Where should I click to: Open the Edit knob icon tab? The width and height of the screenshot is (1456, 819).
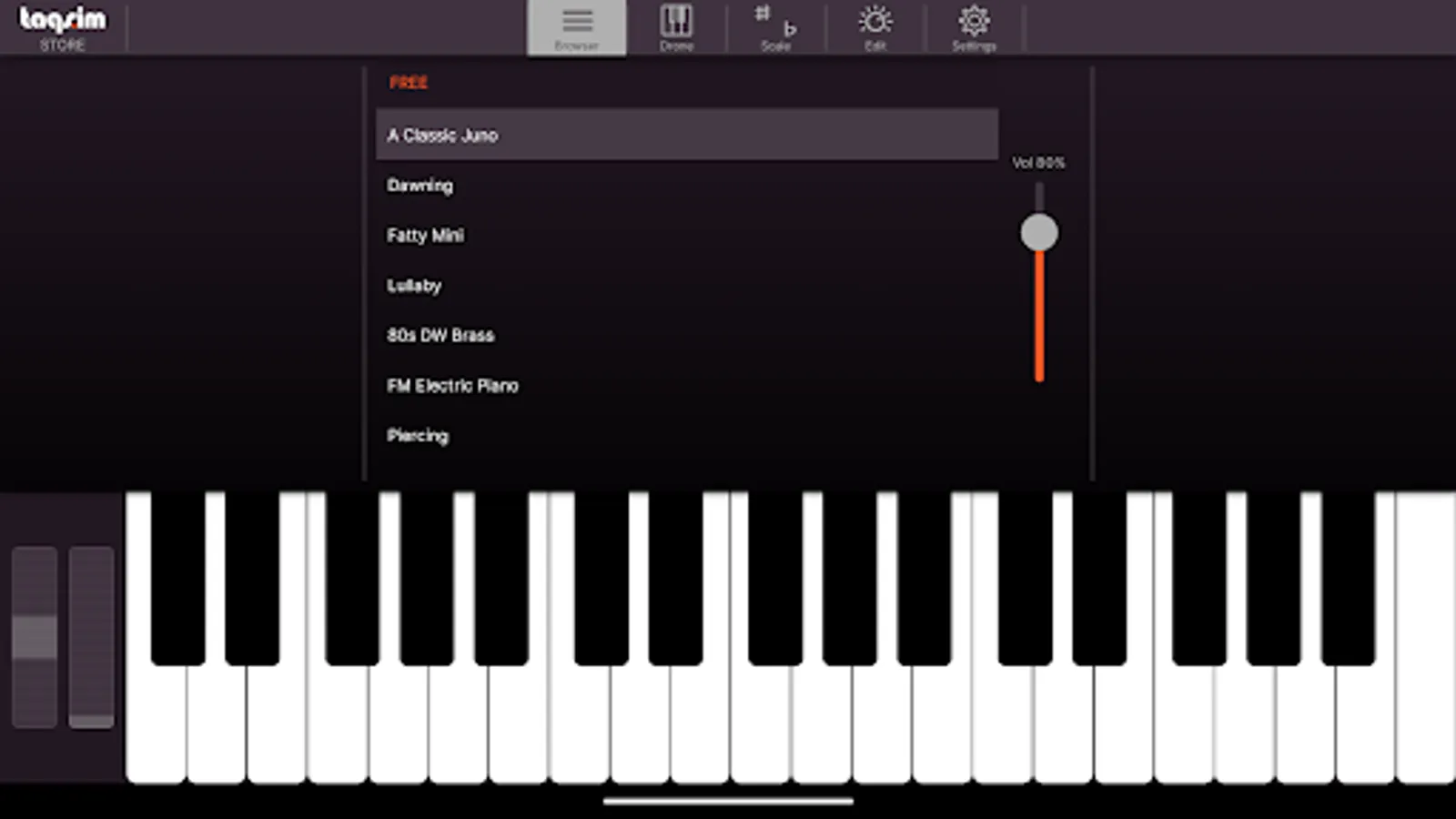click(x=875, y=28)
